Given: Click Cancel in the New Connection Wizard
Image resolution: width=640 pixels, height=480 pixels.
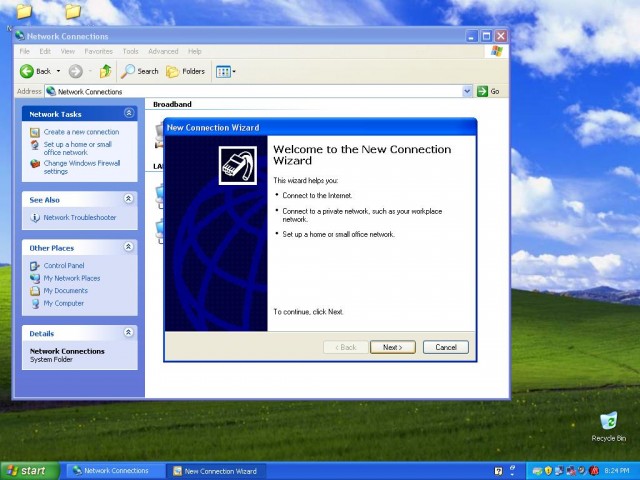Looking at the screenshot, I should [446, 347].
